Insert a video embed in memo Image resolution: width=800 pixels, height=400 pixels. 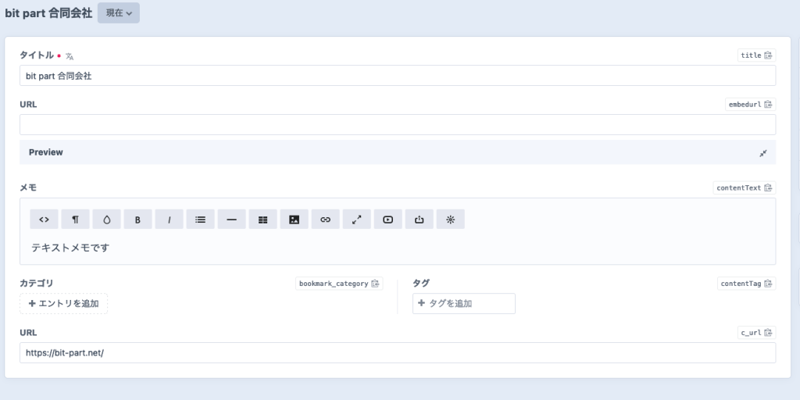tap(387, 219)
